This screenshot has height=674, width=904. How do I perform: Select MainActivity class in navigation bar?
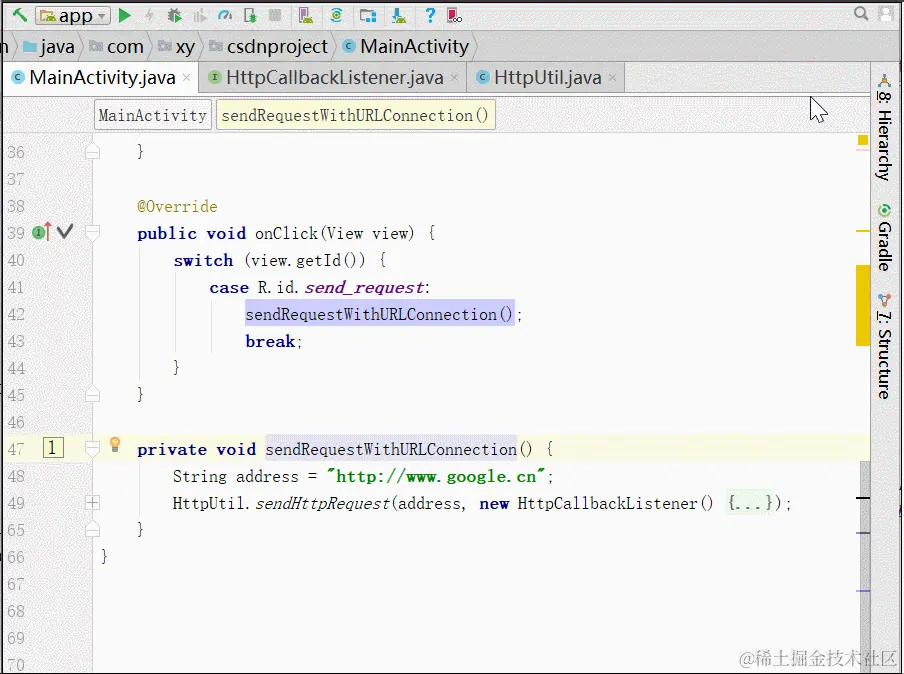(x=406, y=46)
